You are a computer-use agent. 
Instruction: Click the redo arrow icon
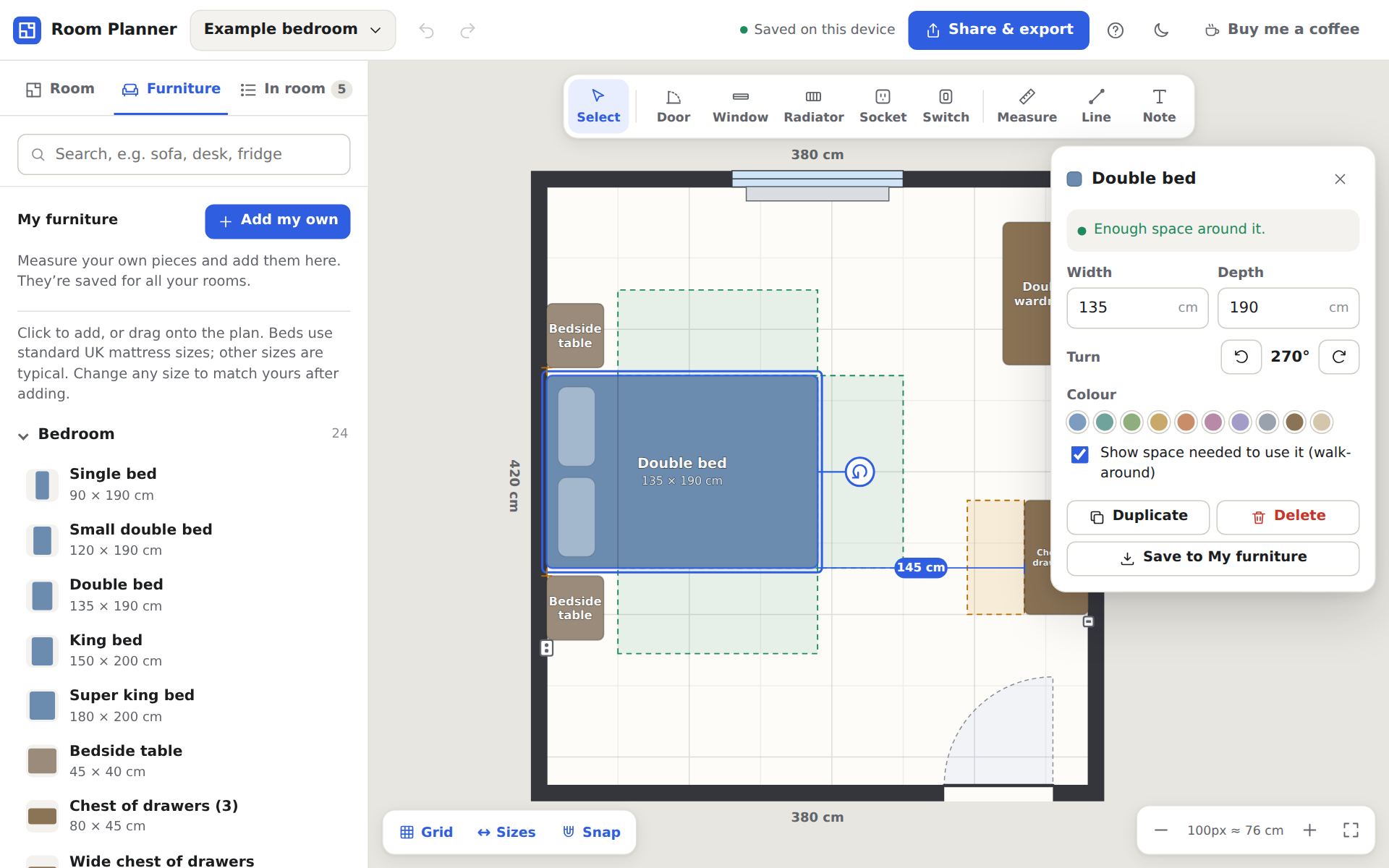coord(468,30)
